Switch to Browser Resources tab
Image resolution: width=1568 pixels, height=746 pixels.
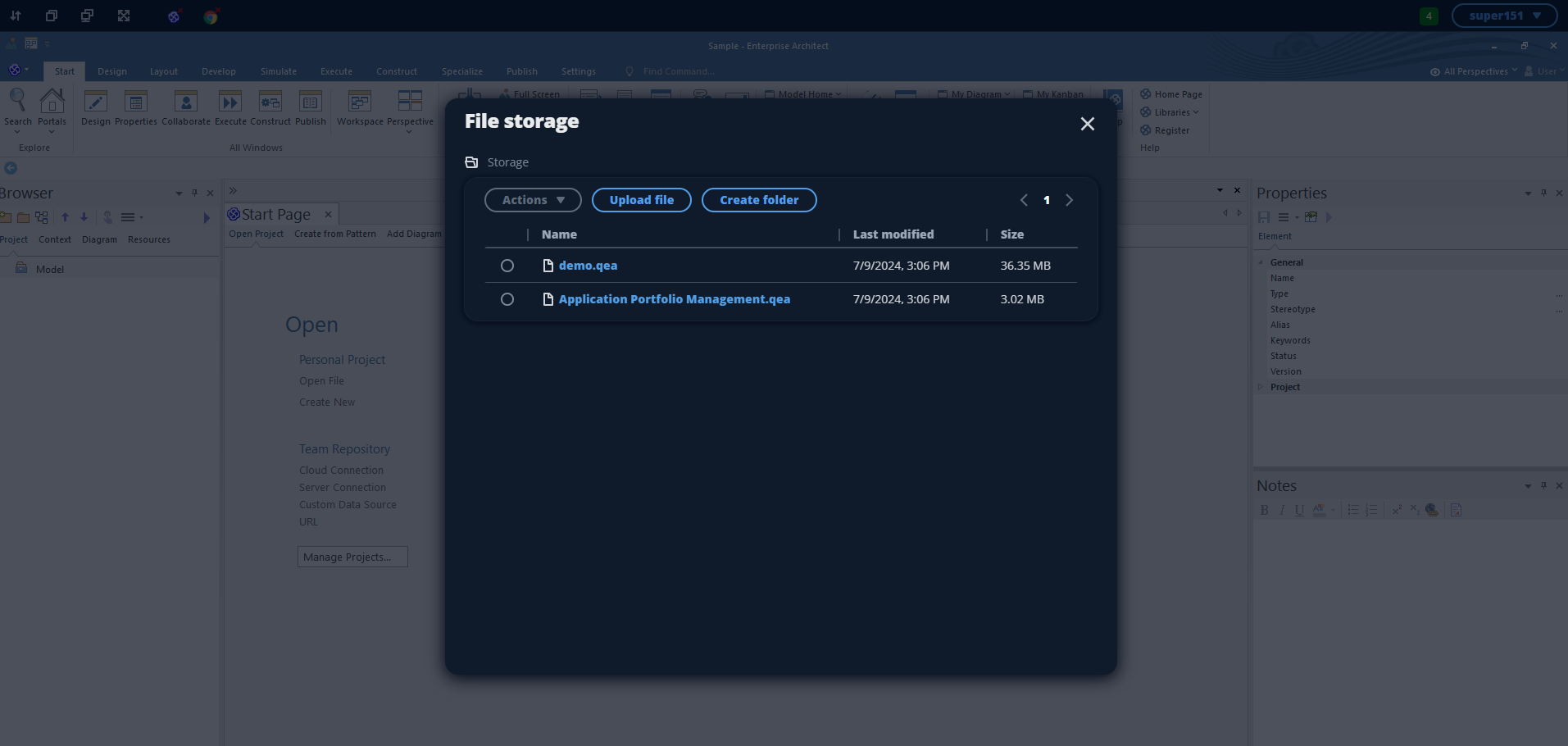point(149,239)
